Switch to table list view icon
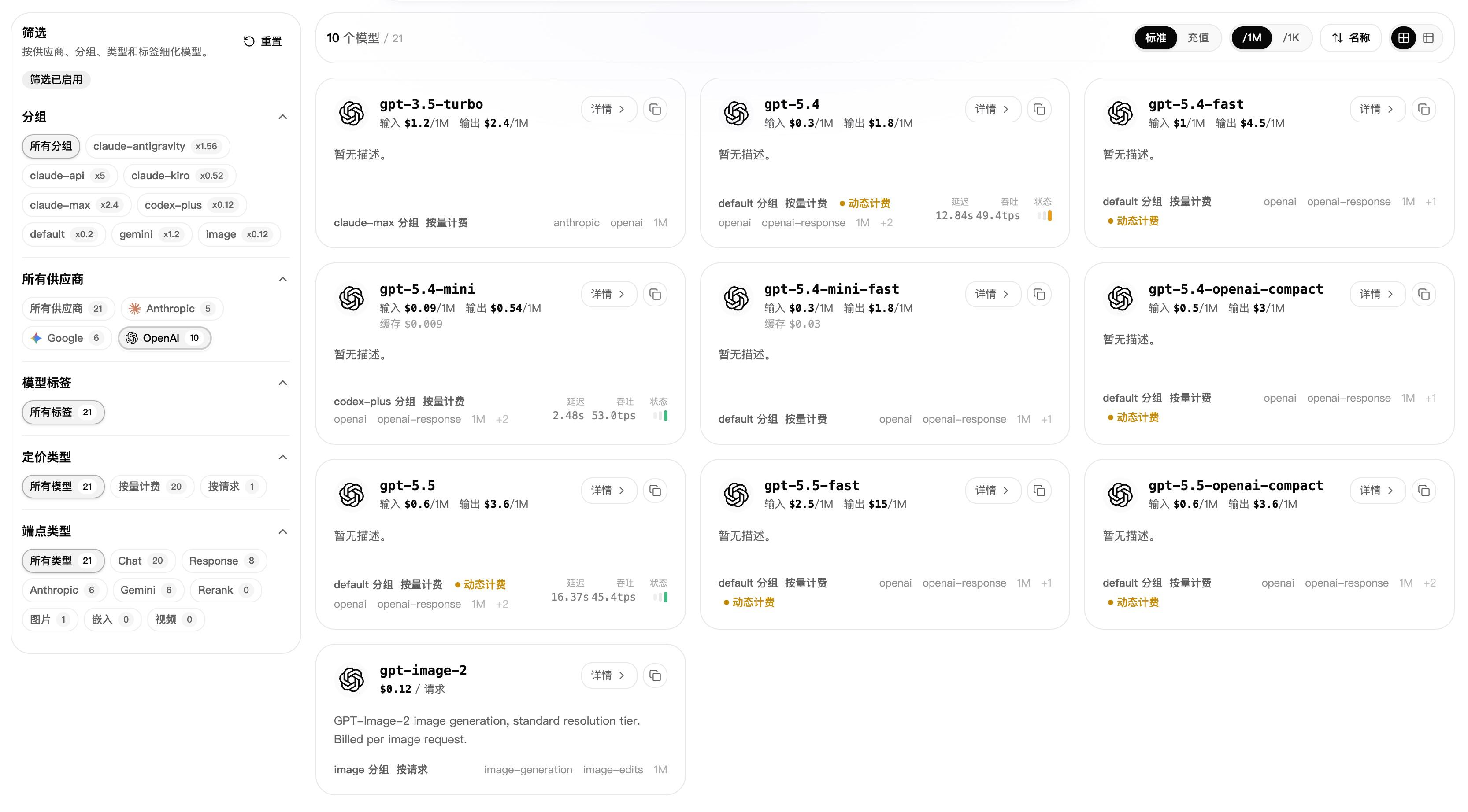1468x812 pixels. pos(1428,38)
